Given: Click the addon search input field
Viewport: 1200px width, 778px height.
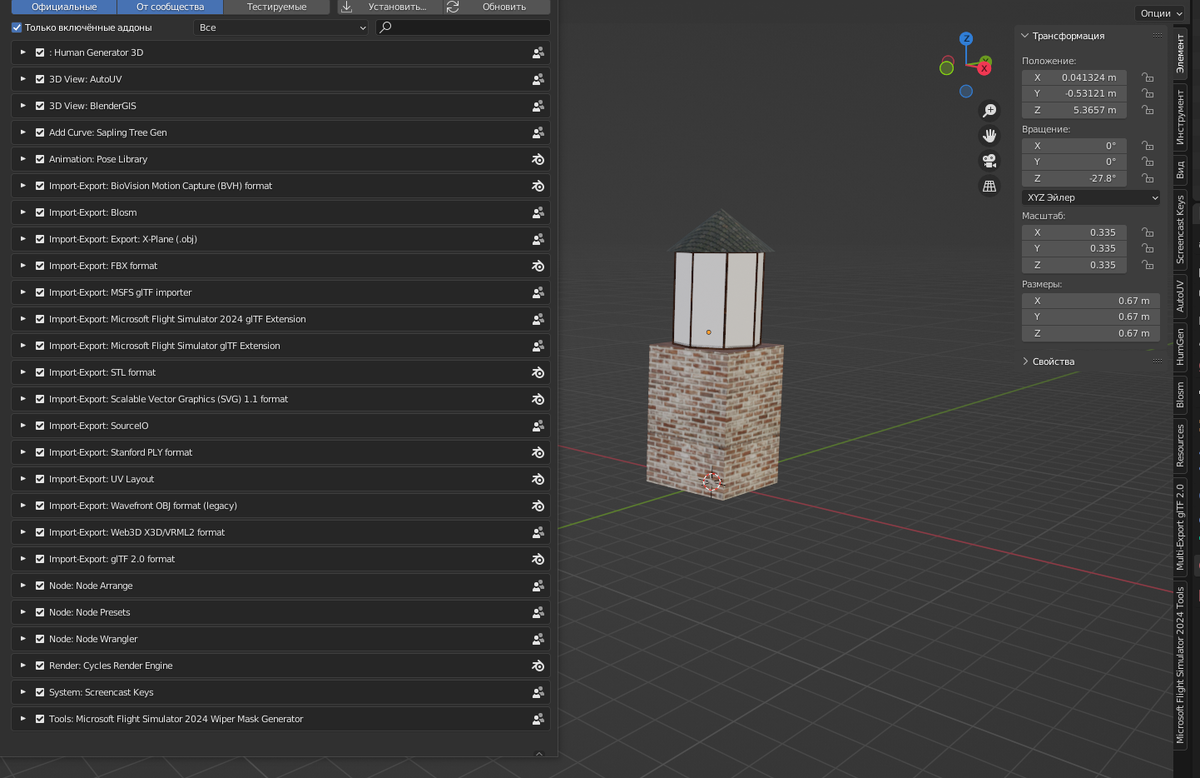Looking at the screenshot, I should (x=463, y=28).
